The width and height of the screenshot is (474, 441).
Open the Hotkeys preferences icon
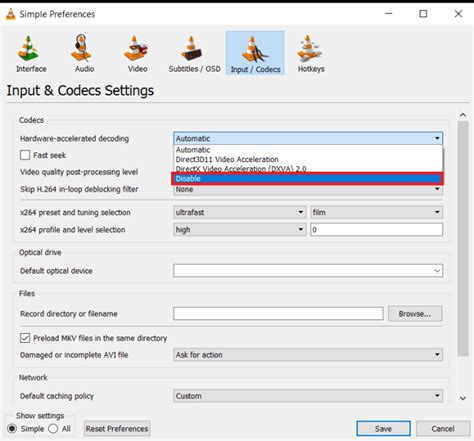click(311, 53)
